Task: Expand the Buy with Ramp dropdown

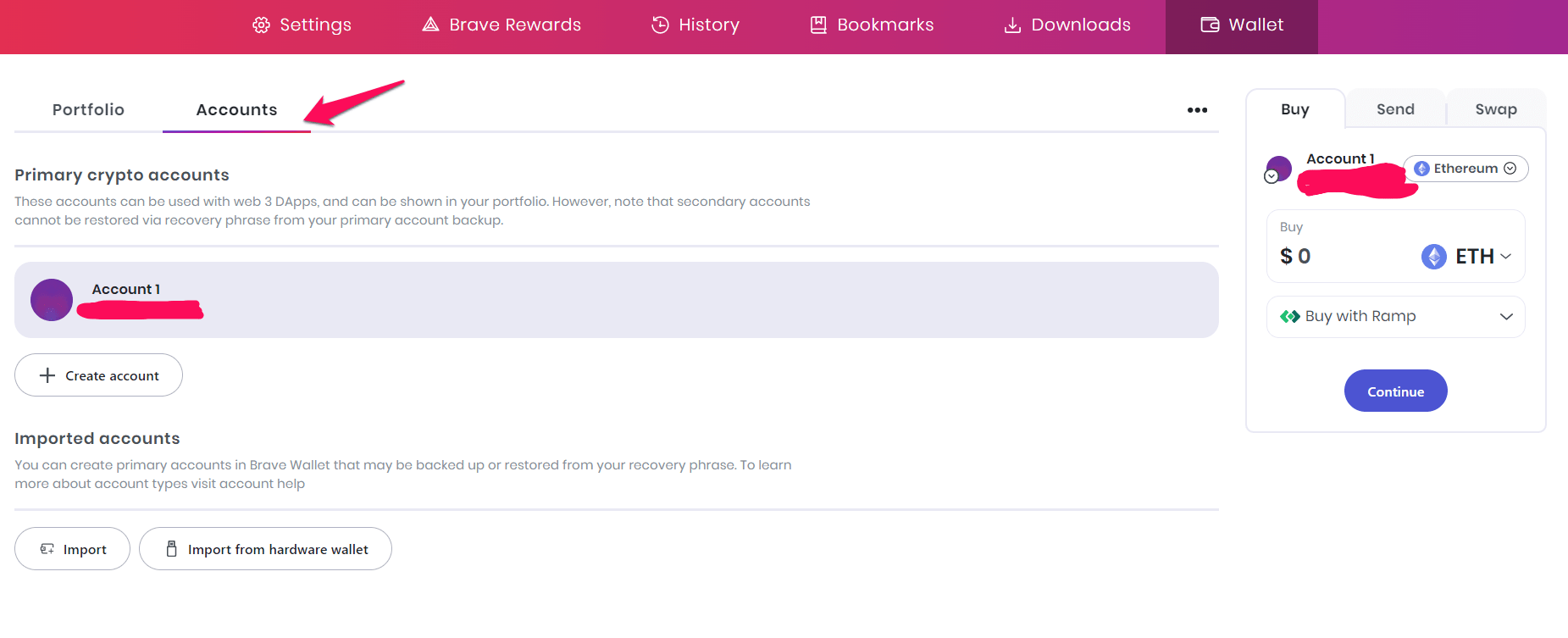Action: (1505, 317)
